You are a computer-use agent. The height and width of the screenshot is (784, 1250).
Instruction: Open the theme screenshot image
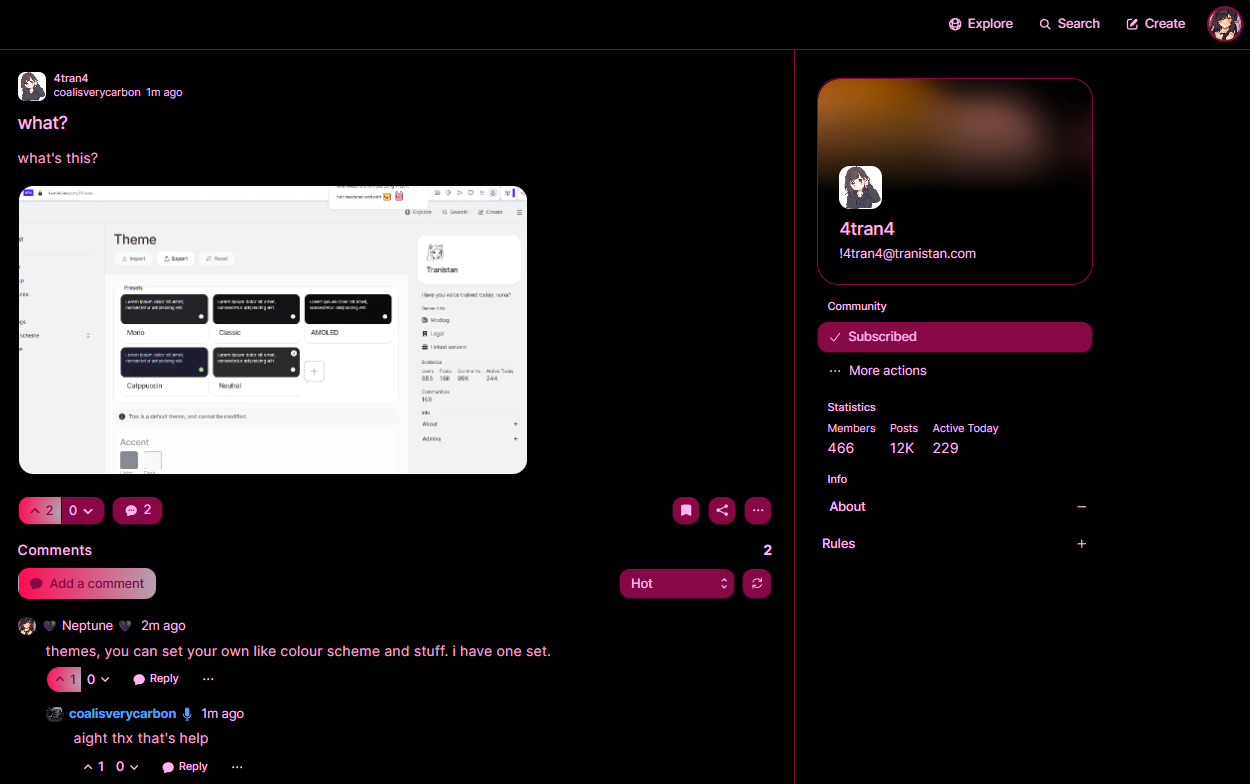coord(273,330)
